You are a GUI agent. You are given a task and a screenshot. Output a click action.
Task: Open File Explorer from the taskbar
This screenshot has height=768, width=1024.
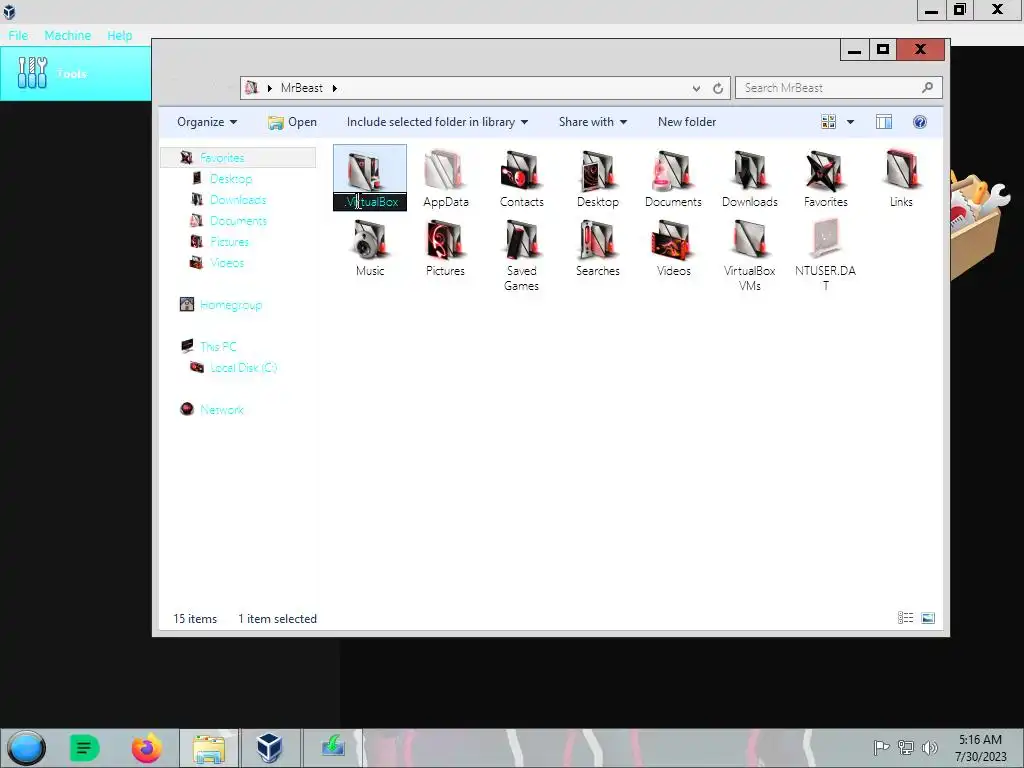coord(209,748)
